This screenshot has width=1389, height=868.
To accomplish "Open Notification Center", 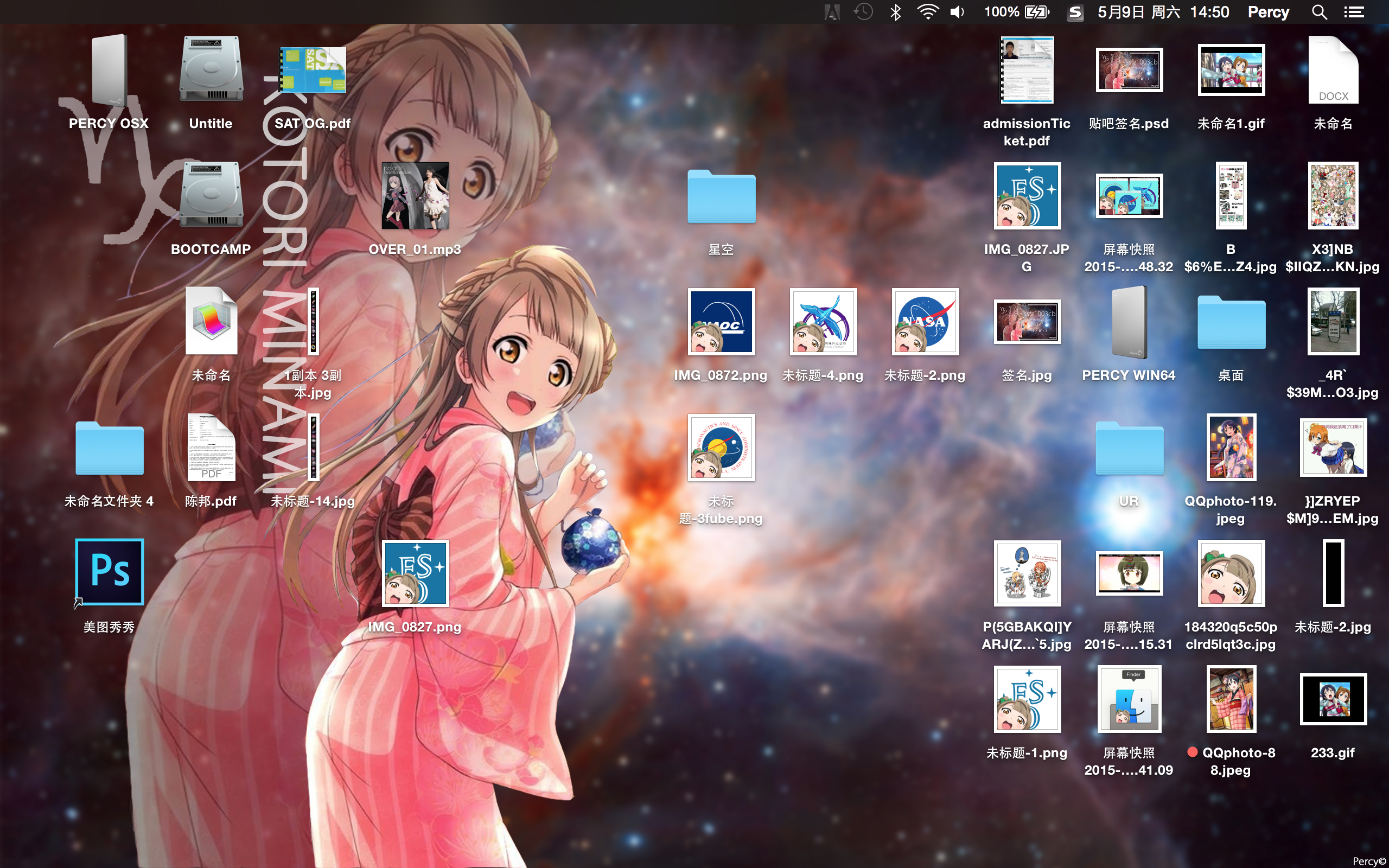I will 1354,12.
